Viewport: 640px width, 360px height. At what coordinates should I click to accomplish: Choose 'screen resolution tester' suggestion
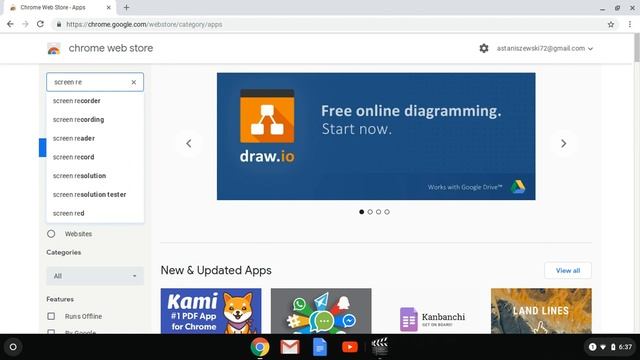click(x=95, y=195)
